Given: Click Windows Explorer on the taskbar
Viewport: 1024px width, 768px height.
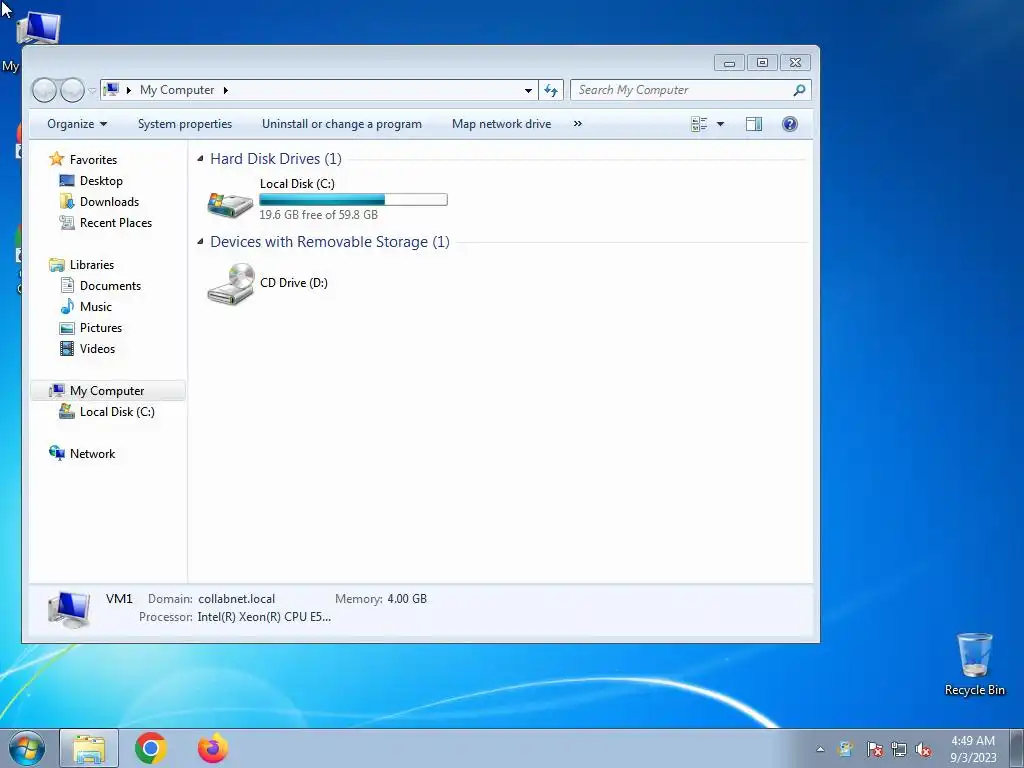Looking at the screenshot, I should [89, 748].
